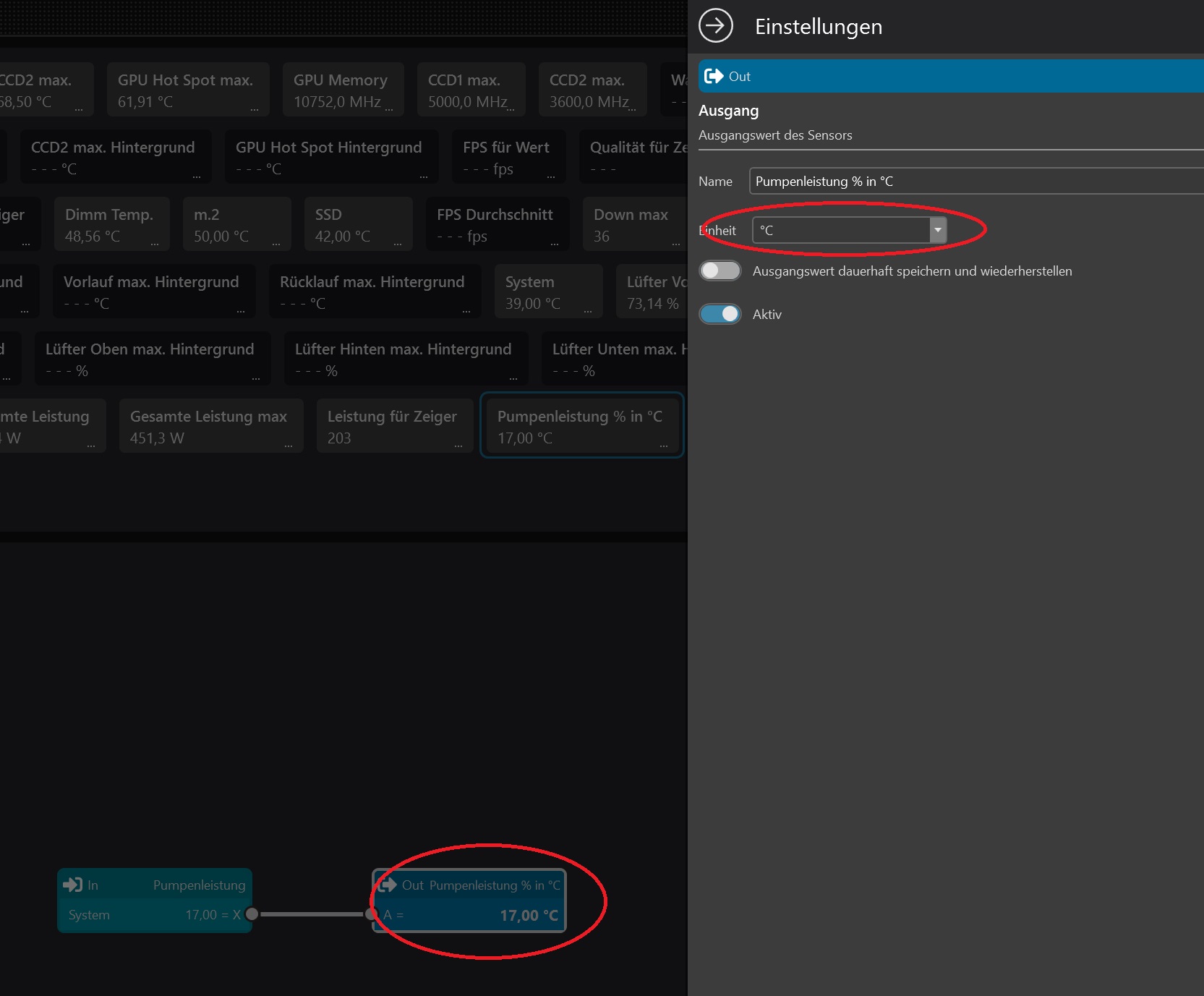Select the Dimm Temp. sensor tile
Image resolution: width=1204 pixels, height=996 pixels.
click(x=111, y=224)
